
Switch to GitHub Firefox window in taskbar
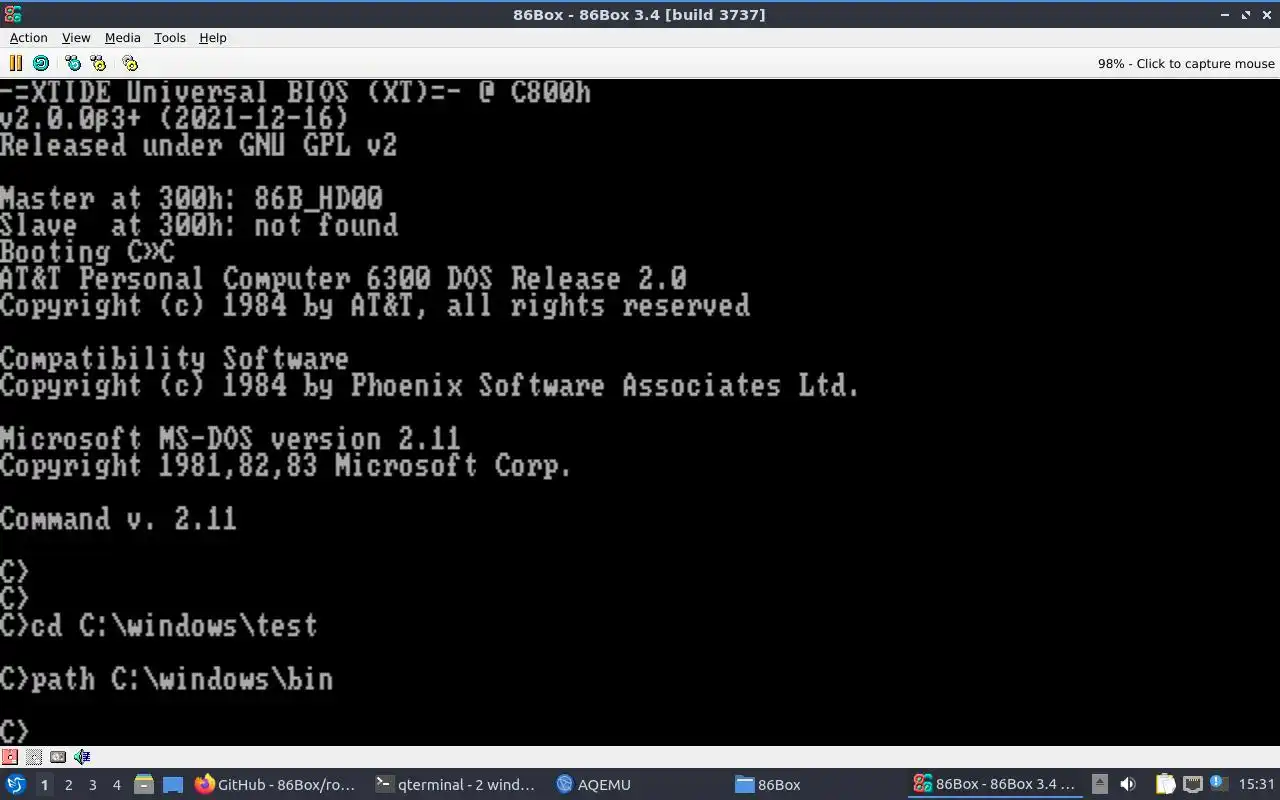(275, 785)
